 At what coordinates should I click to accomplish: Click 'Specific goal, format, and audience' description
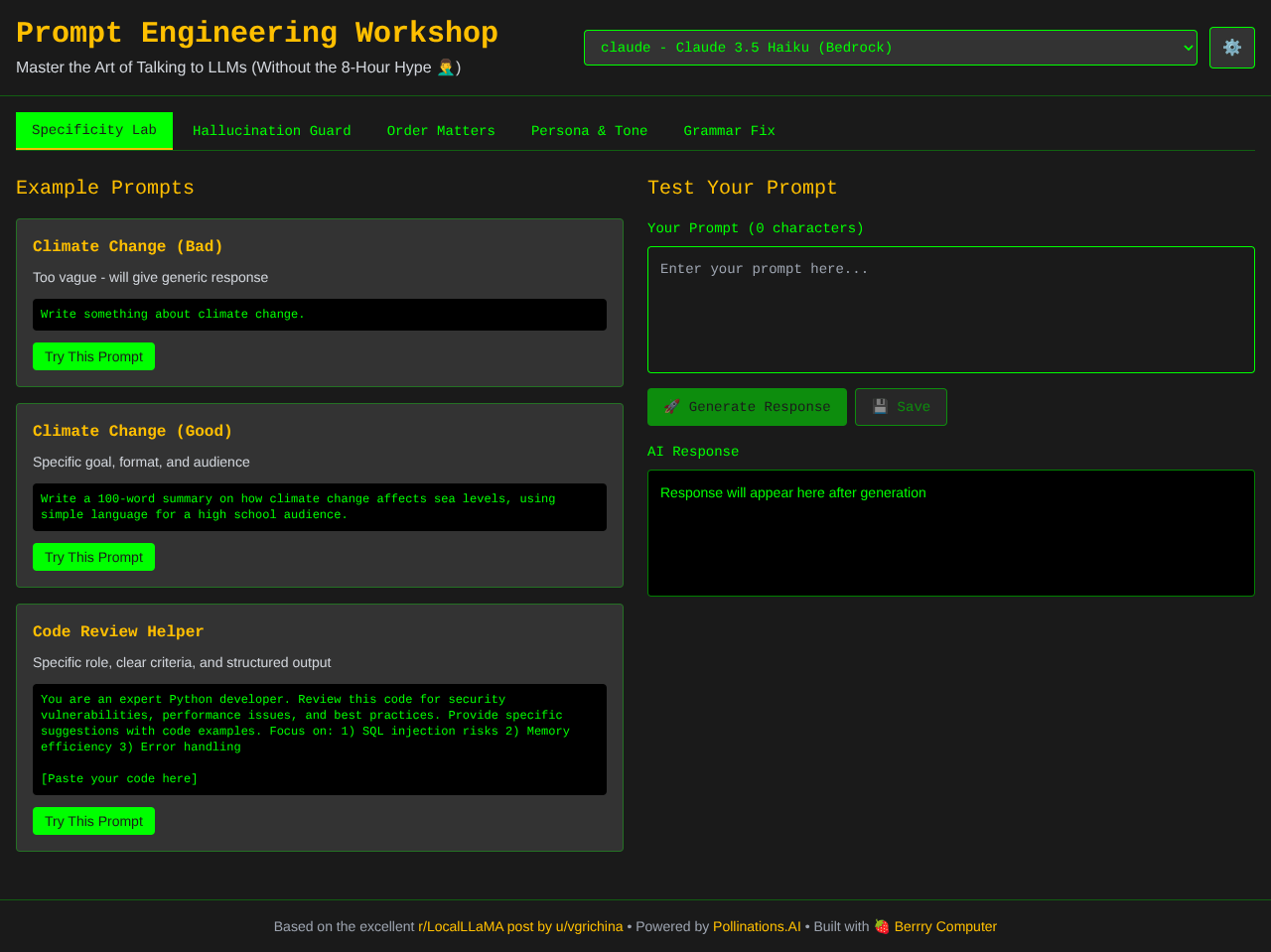point(141,462)
